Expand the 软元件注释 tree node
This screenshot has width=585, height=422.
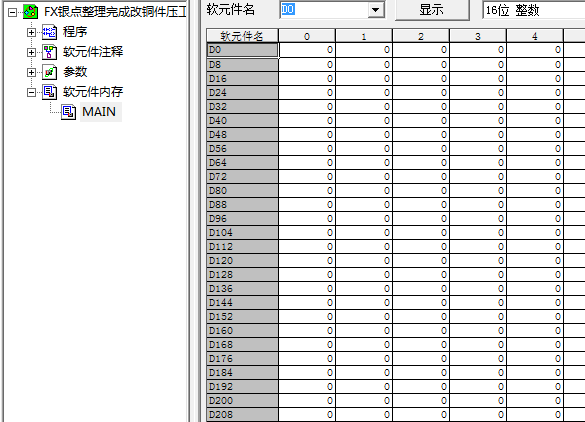32,52
